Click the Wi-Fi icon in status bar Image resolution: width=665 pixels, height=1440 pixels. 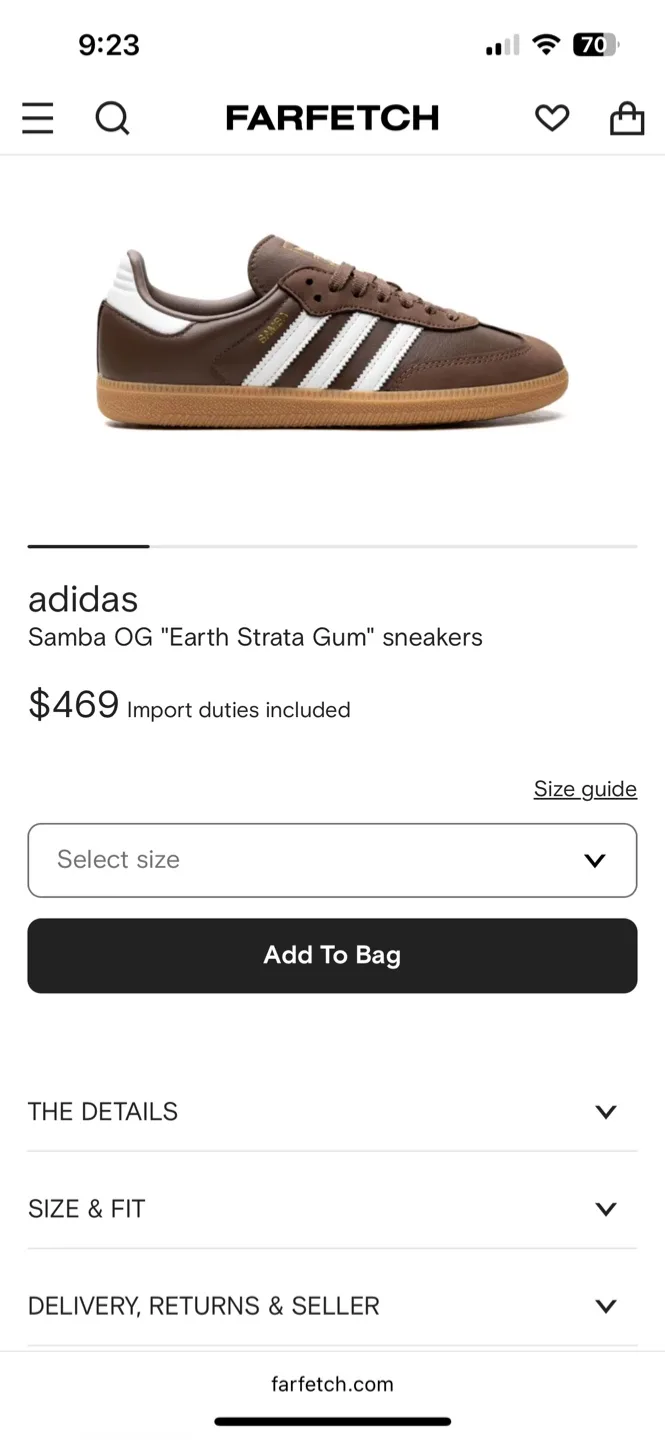[x=546, y=44]
